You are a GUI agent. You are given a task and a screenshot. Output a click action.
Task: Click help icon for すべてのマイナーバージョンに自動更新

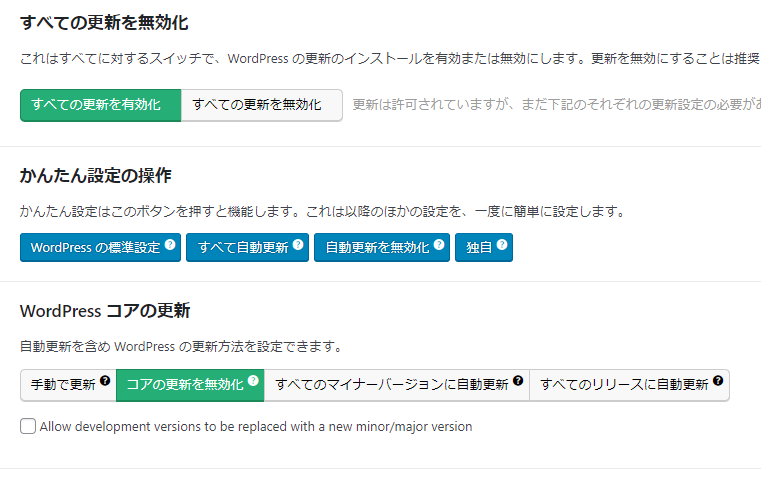pyautogui.click(x=518, y=380)
